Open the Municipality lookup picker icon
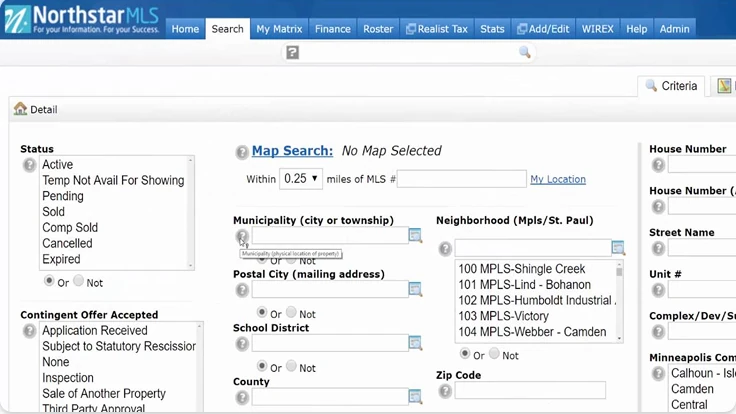 [415, 235]
